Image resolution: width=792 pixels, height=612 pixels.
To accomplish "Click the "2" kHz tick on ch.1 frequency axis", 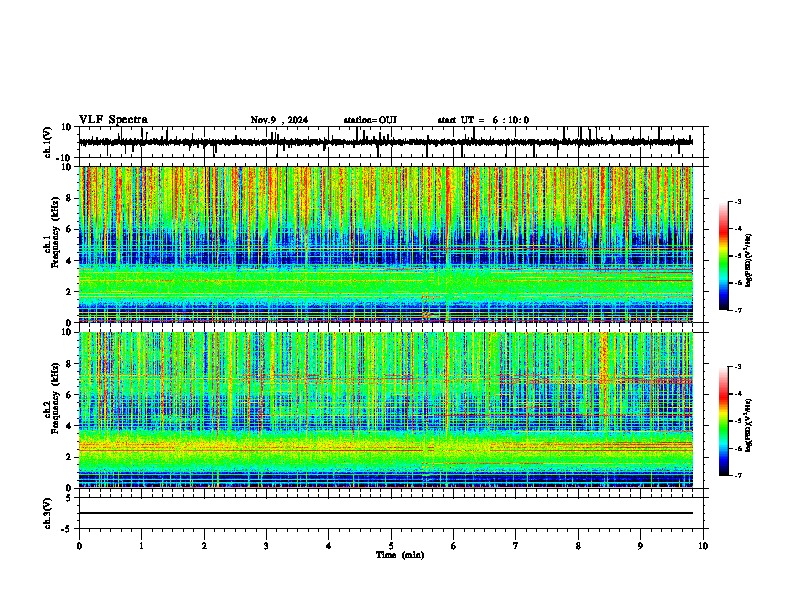I will pos(70,292).
